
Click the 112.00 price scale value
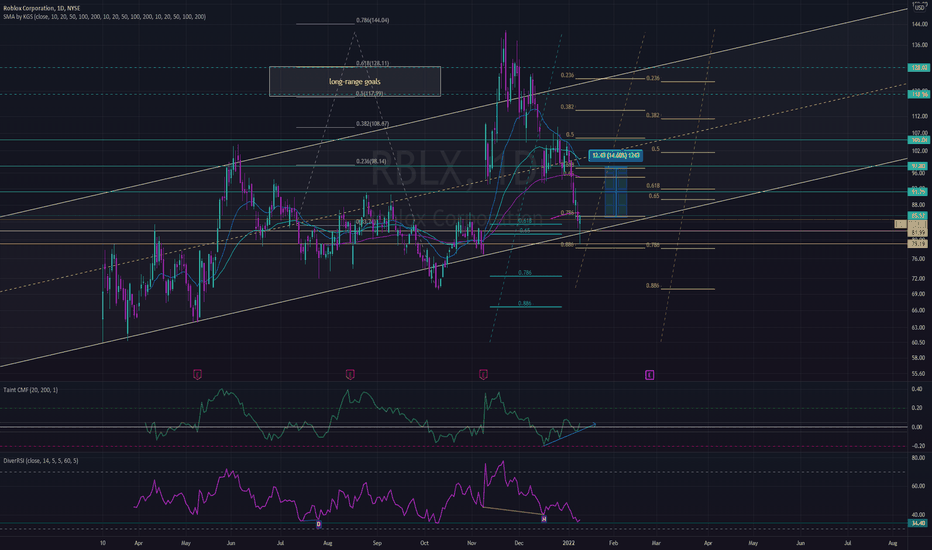click(x=919, y=117)
